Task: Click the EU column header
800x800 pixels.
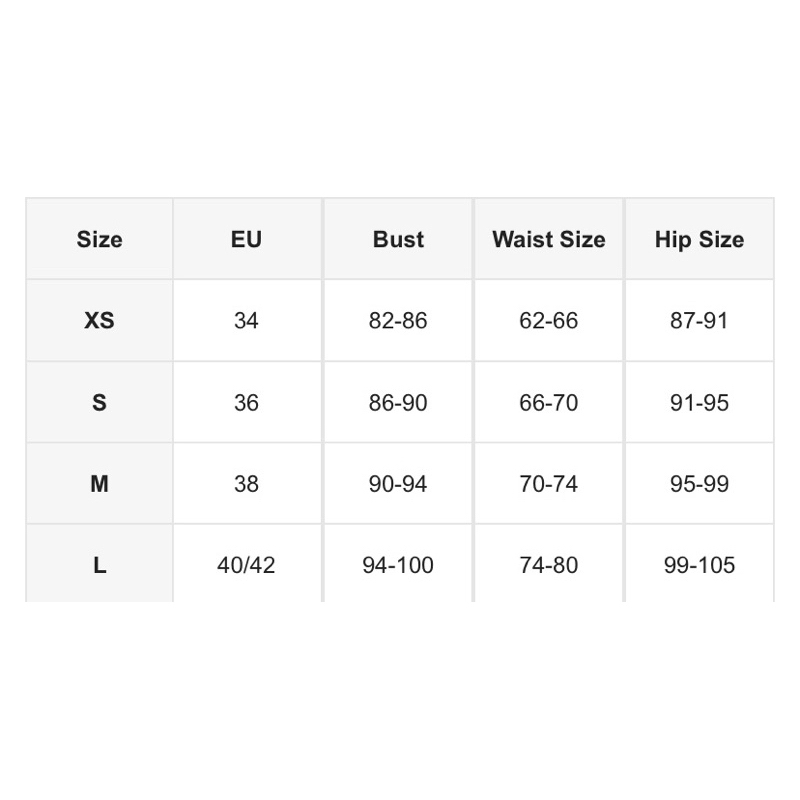Action: pos(246,239)
